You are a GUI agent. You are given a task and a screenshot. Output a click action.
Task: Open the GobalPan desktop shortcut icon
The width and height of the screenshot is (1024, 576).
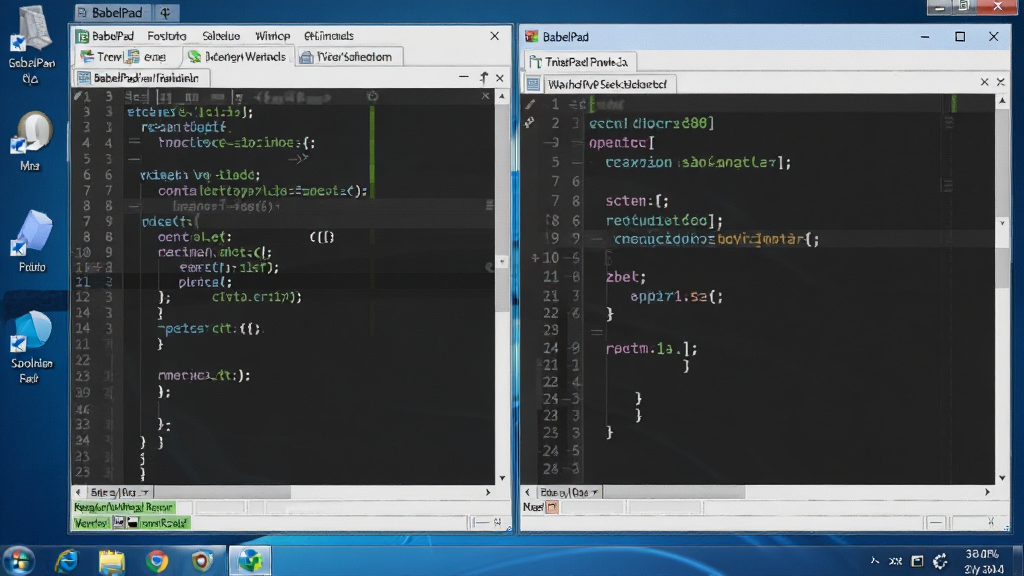click(31, 43)
